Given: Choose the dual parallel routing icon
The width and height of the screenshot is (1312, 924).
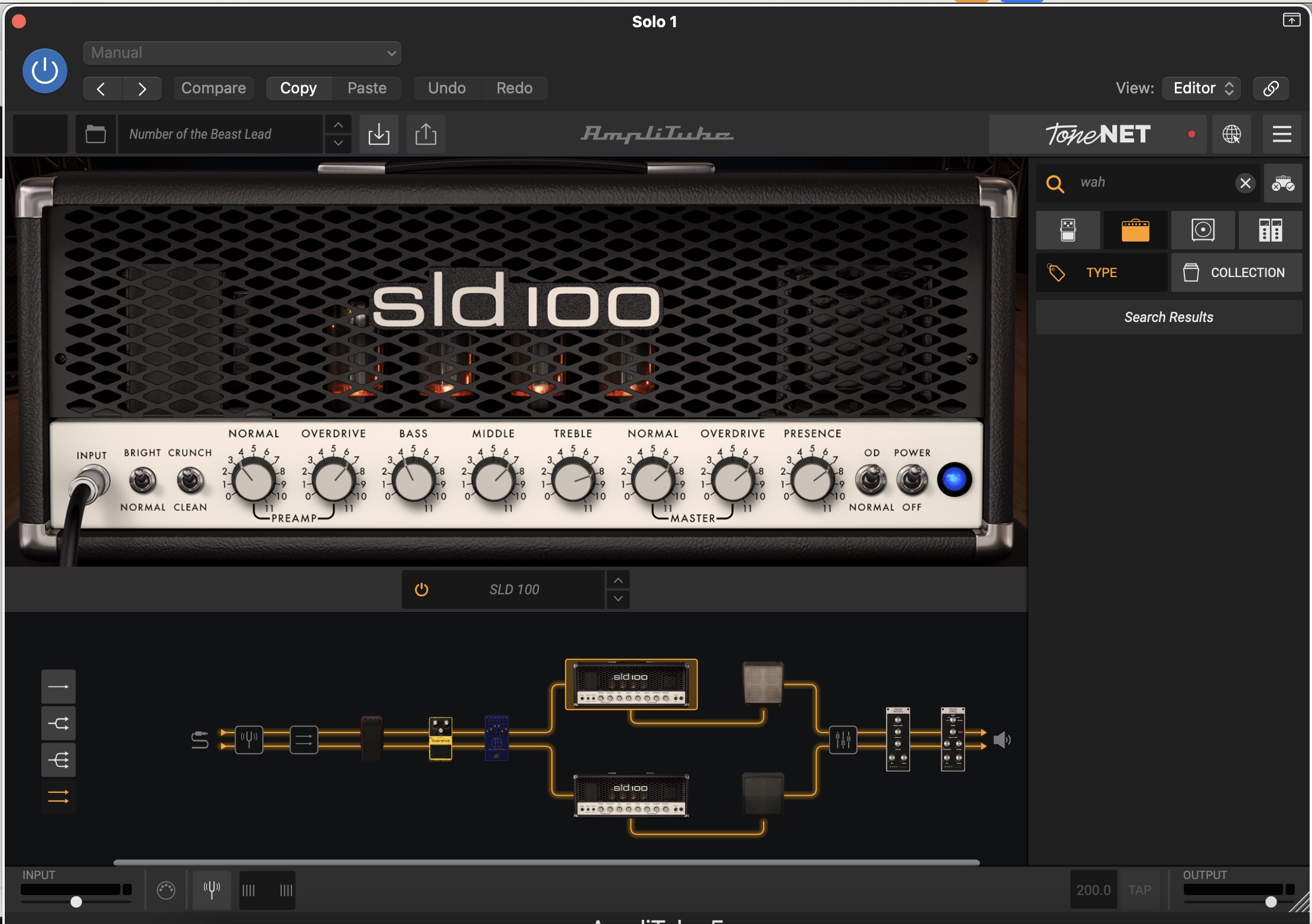Looking at the screenshot, I should click(59, 796).
